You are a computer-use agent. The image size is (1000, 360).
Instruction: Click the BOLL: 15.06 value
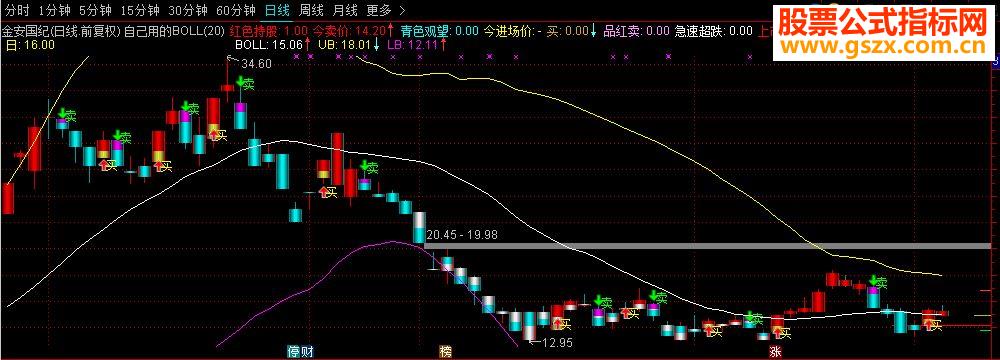[268, 45]
